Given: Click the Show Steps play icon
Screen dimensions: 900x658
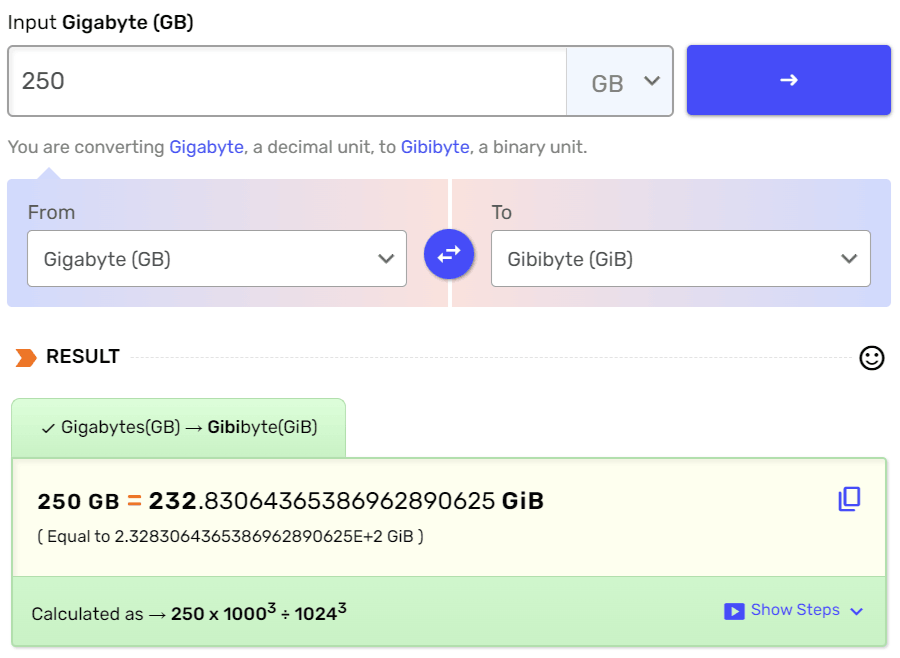Looking at the screenshot, I should tap(734, 611).
